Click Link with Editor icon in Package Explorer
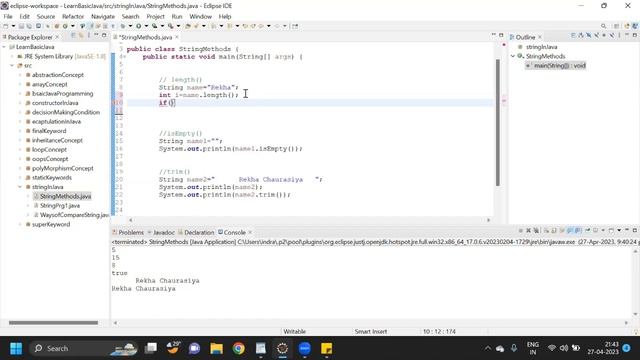The width and height of the screenshot is (640, 360). coord(82,35)
